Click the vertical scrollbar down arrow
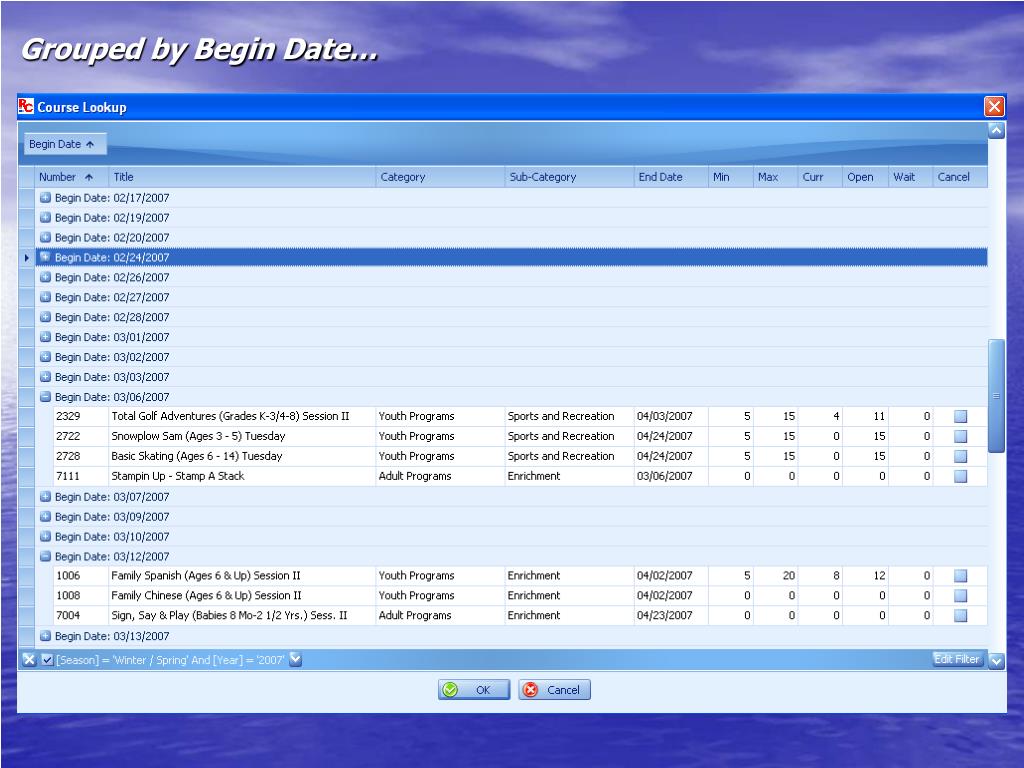Viewport: 1024px width, 768px height. 996,660
